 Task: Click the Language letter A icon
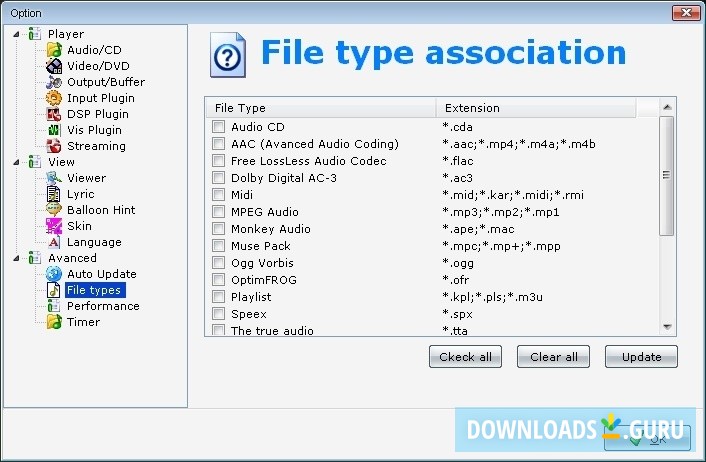click(x=54, y=242)
